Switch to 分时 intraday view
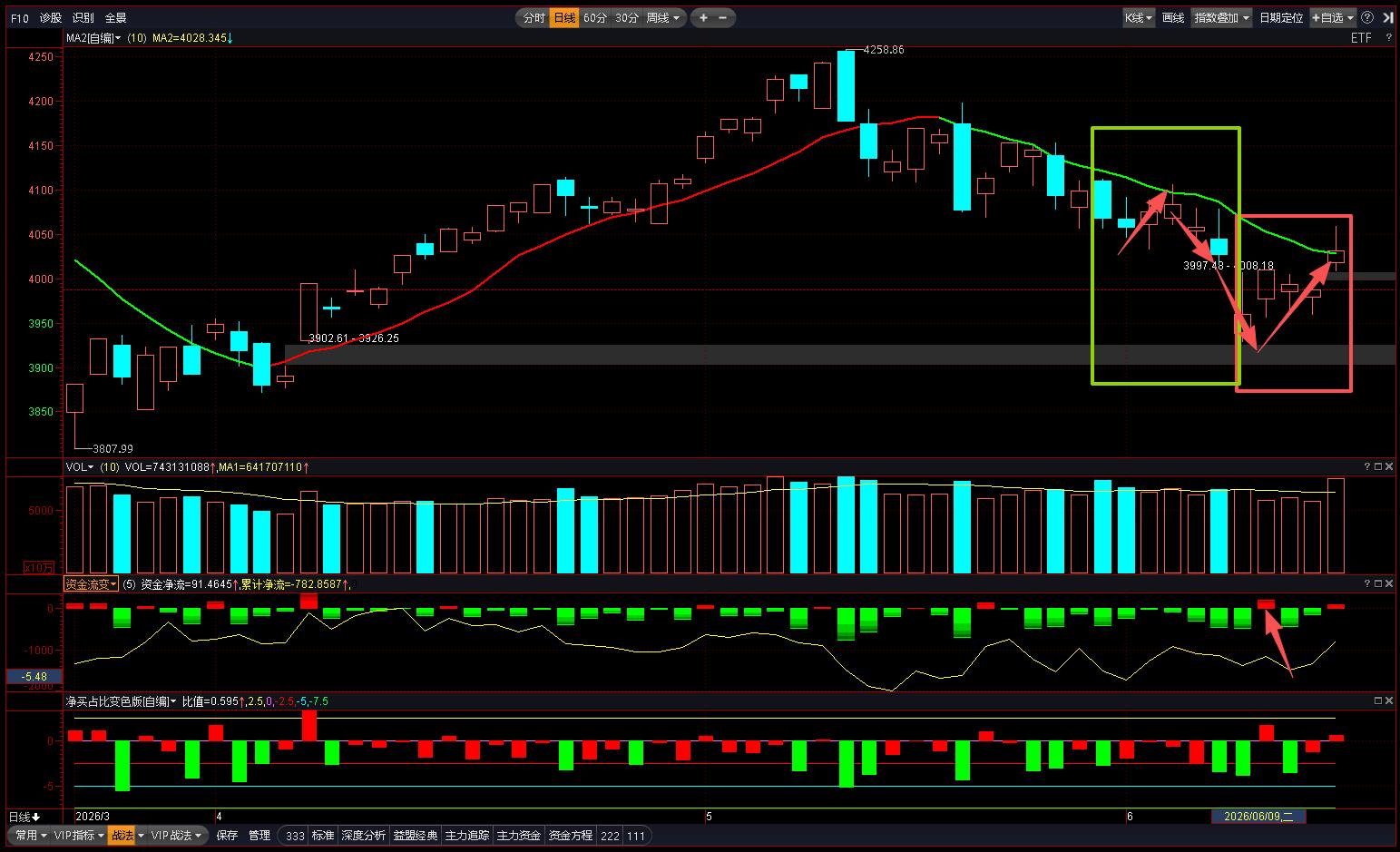This screenshot has height=852, width=1400. pyautogui.click(x=534, y=18)
